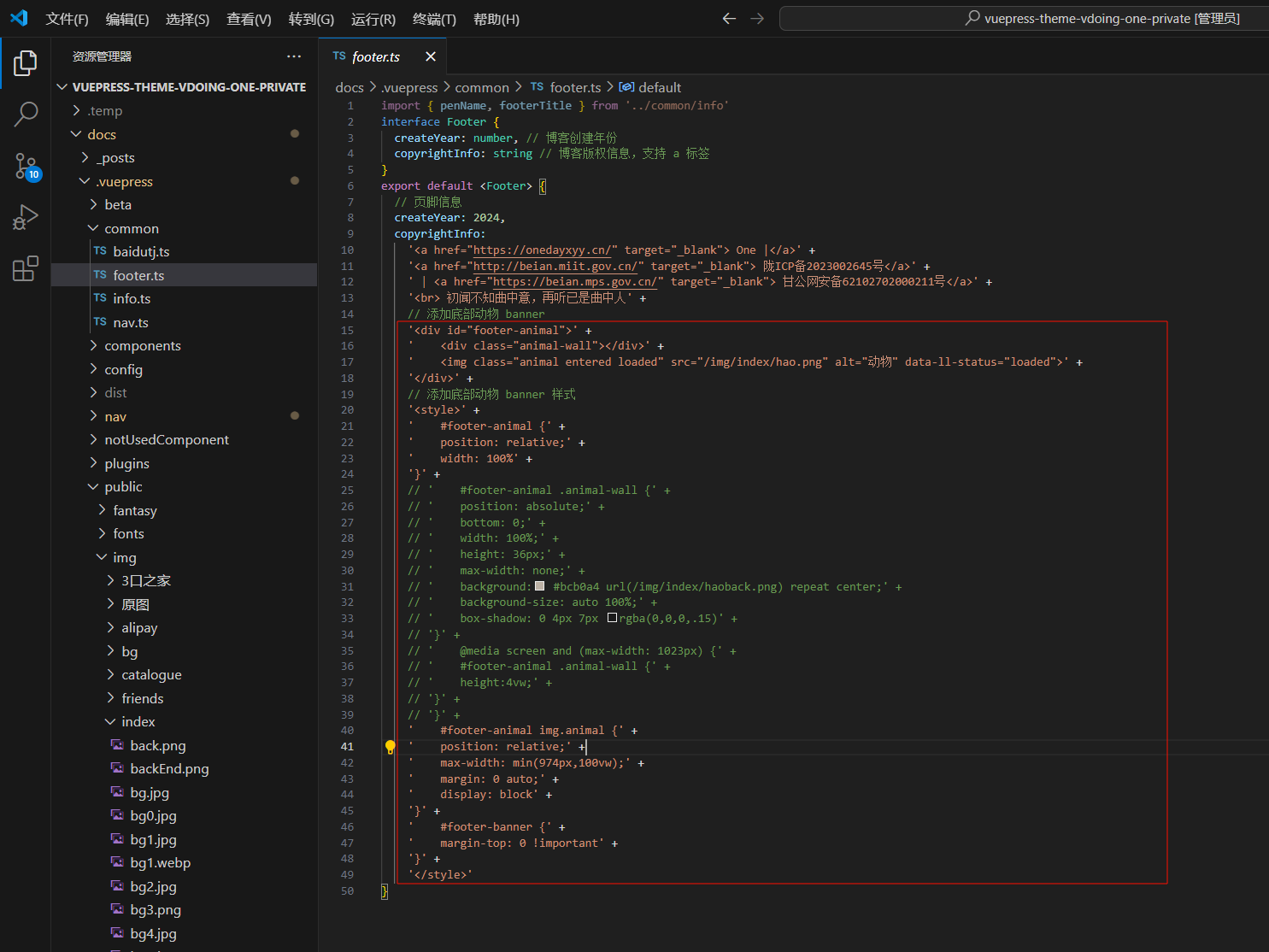The image size is (1269, 952).
Task: Open Source Control view with 10 badge
Action: point(26,166)
